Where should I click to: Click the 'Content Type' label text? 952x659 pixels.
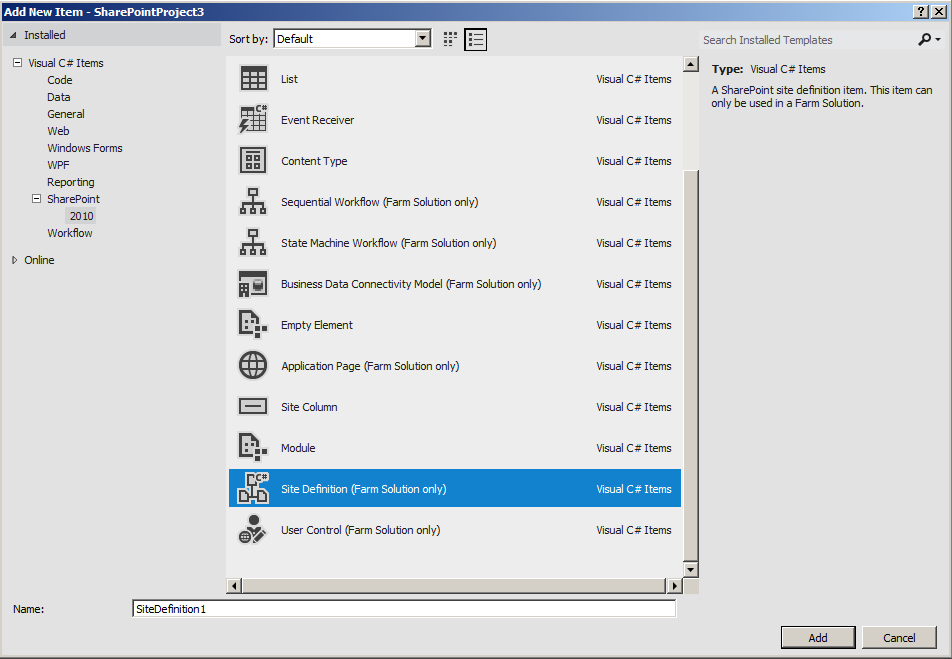(x=314, y=161)
